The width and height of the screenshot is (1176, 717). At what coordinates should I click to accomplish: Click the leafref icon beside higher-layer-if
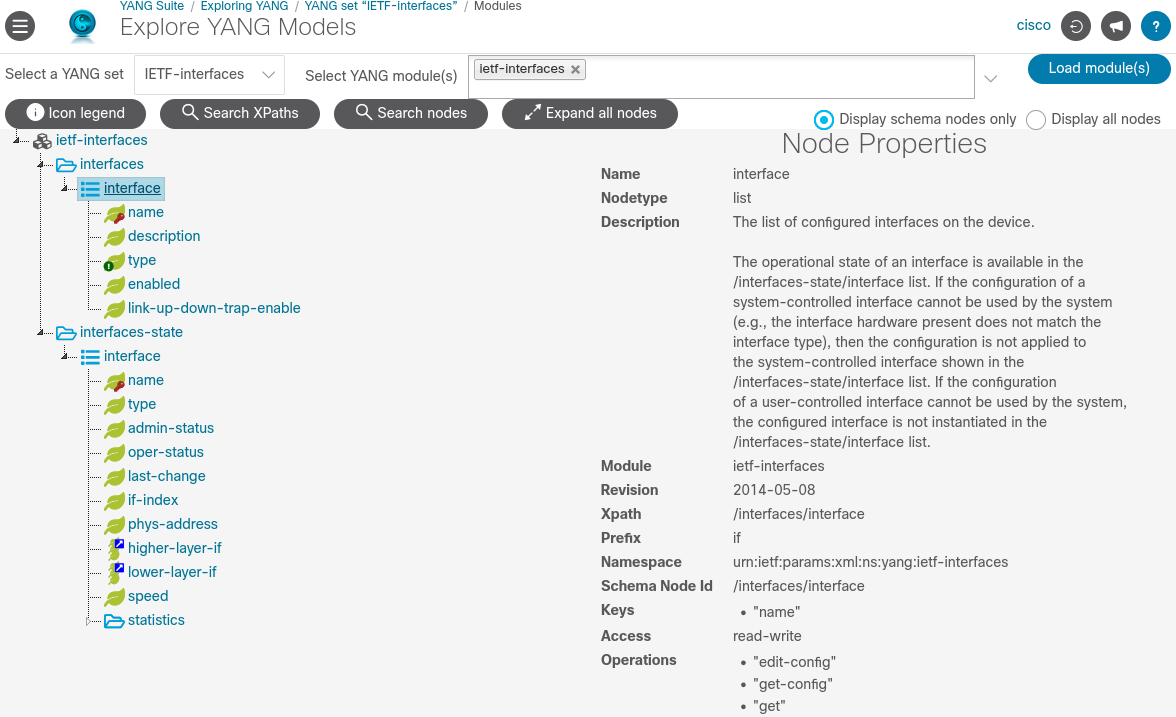tap(115, 549)
